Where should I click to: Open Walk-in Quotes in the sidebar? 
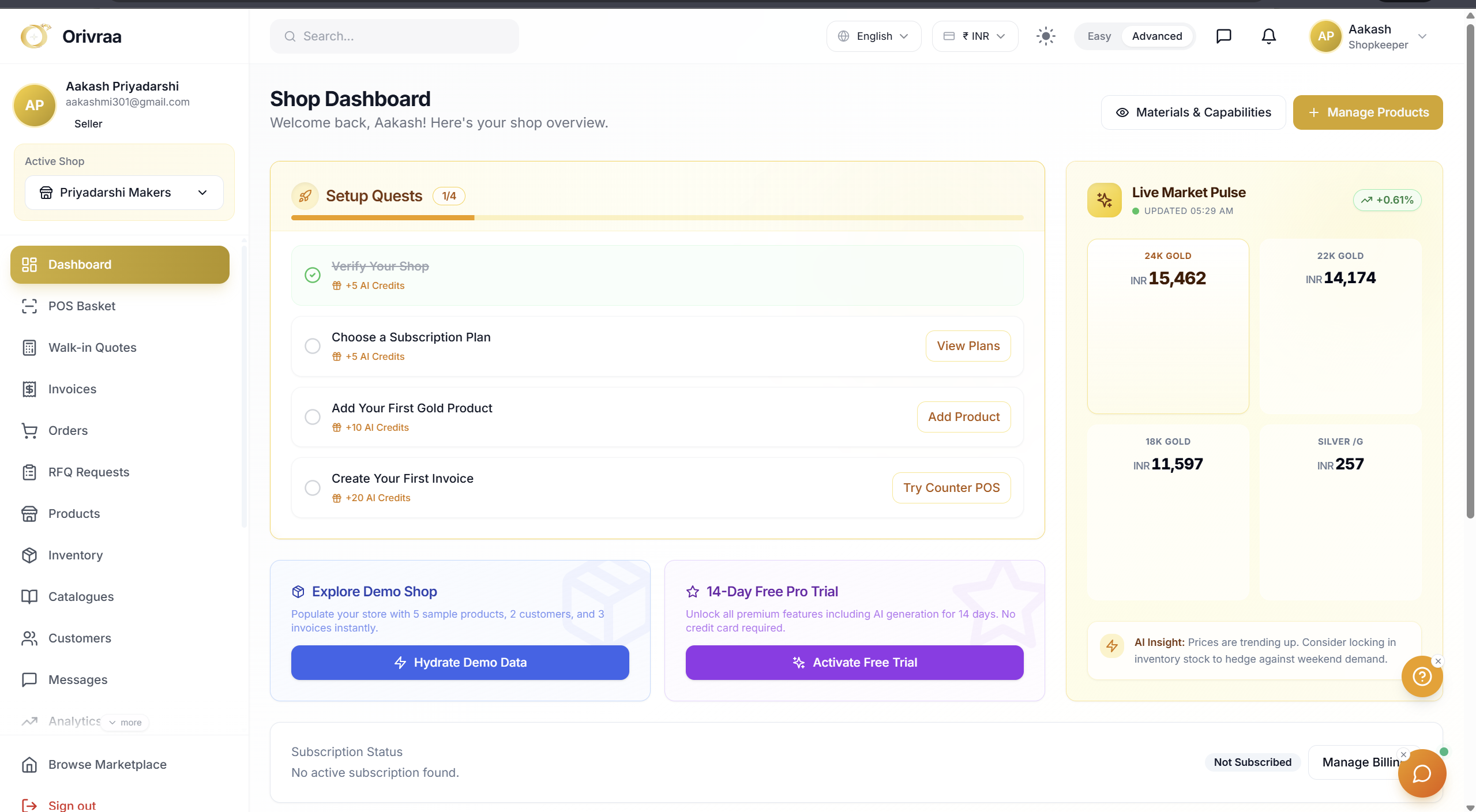click(x=120, y=348)
